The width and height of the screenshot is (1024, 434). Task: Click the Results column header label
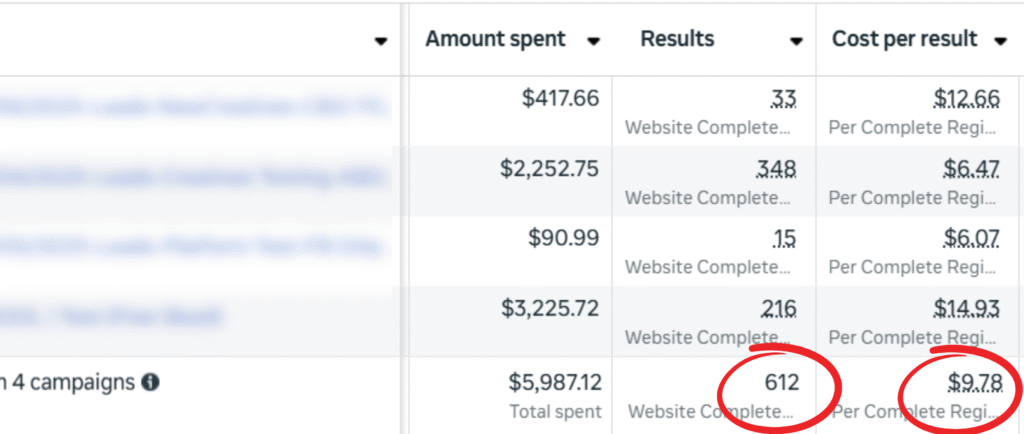[x=677, y=39]
